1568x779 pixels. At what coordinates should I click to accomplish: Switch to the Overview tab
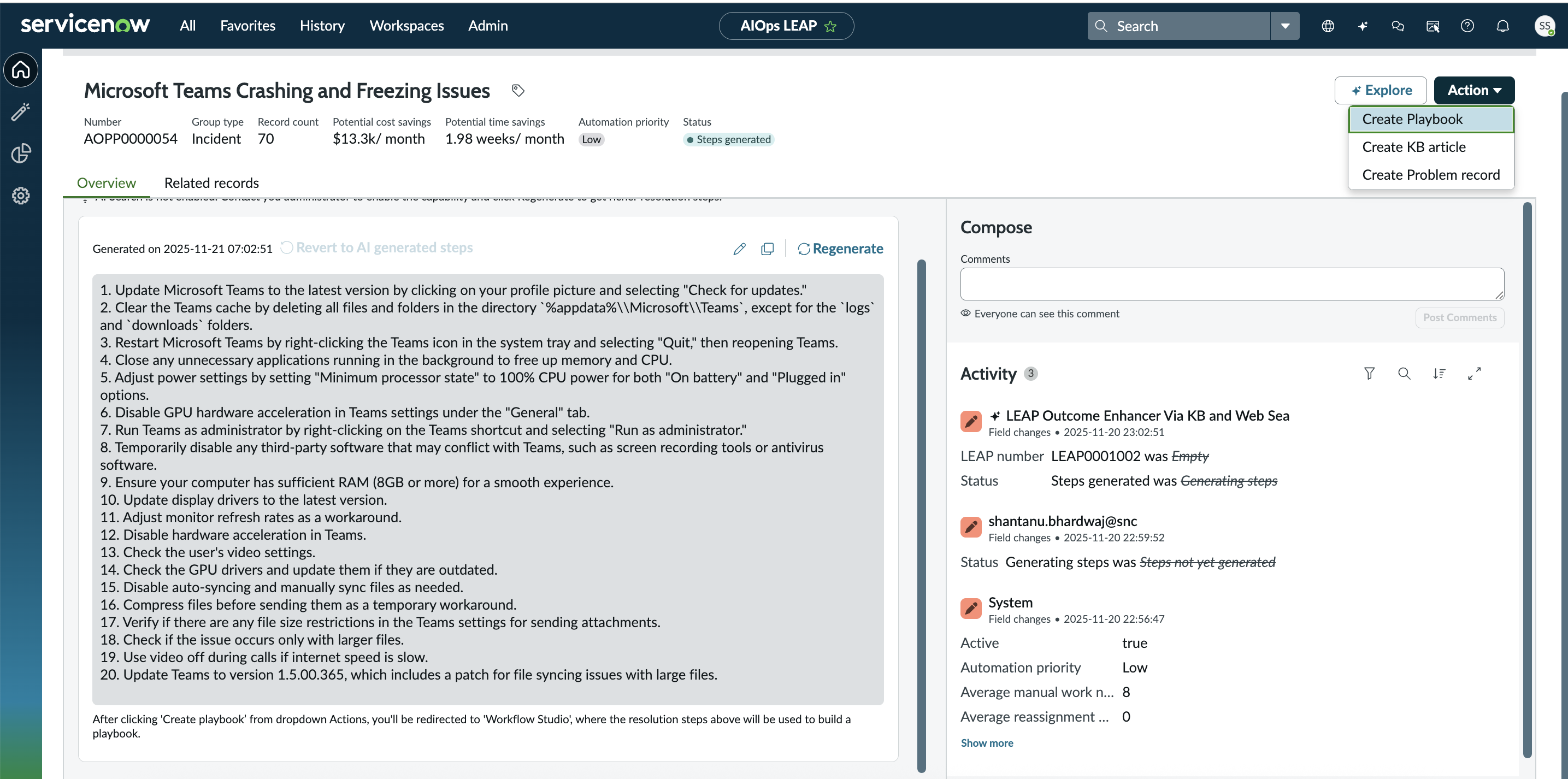click(107, 183)
